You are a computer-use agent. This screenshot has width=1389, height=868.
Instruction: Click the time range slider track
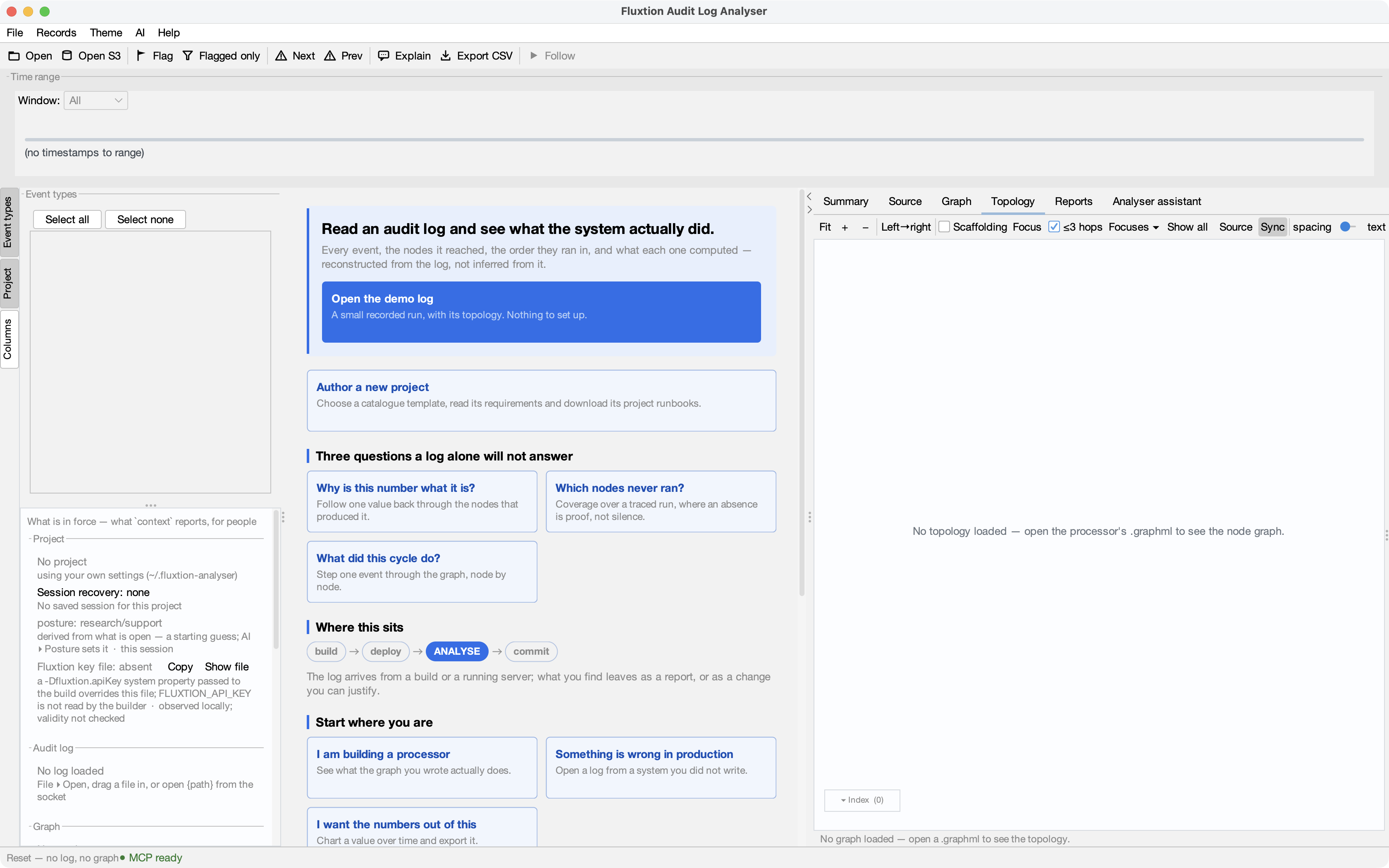[x=694, y=140]
